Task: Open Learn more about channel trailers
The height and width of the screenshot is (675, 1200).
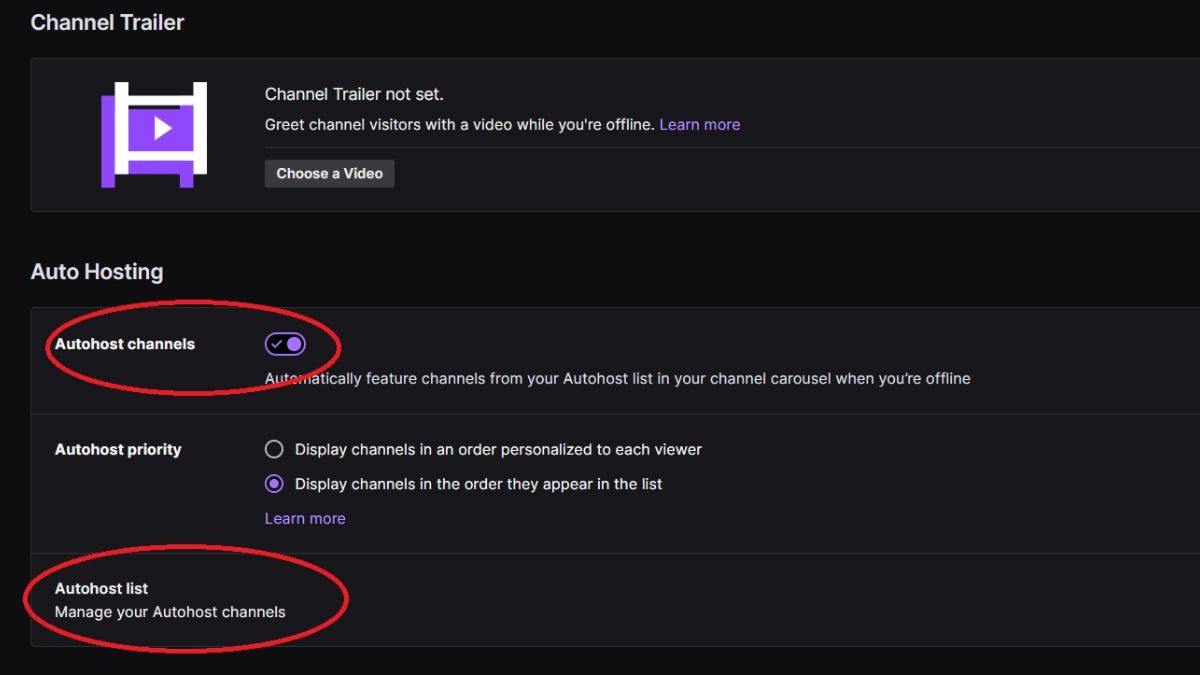Action: coord(699,124)
